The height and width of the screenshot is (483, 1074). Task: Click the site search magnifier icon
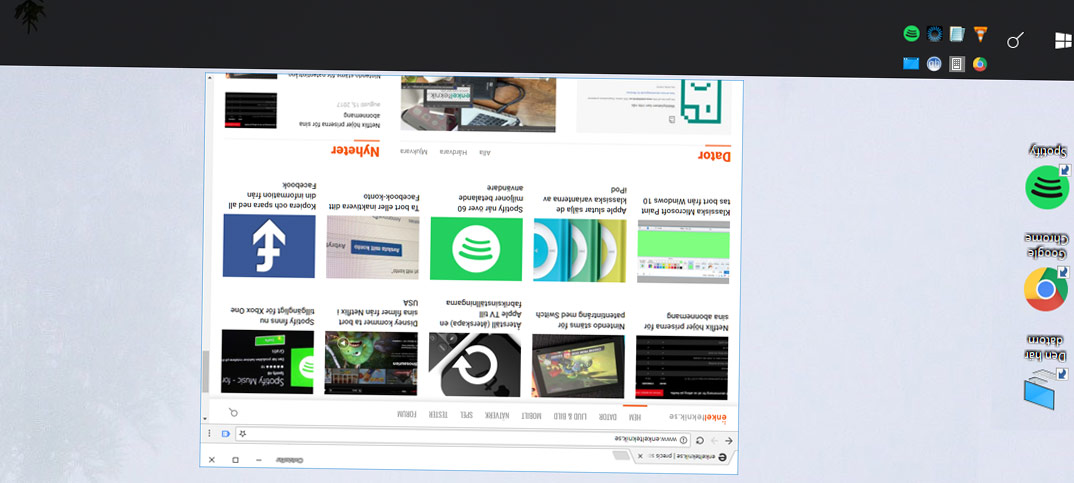click(234, 412)
